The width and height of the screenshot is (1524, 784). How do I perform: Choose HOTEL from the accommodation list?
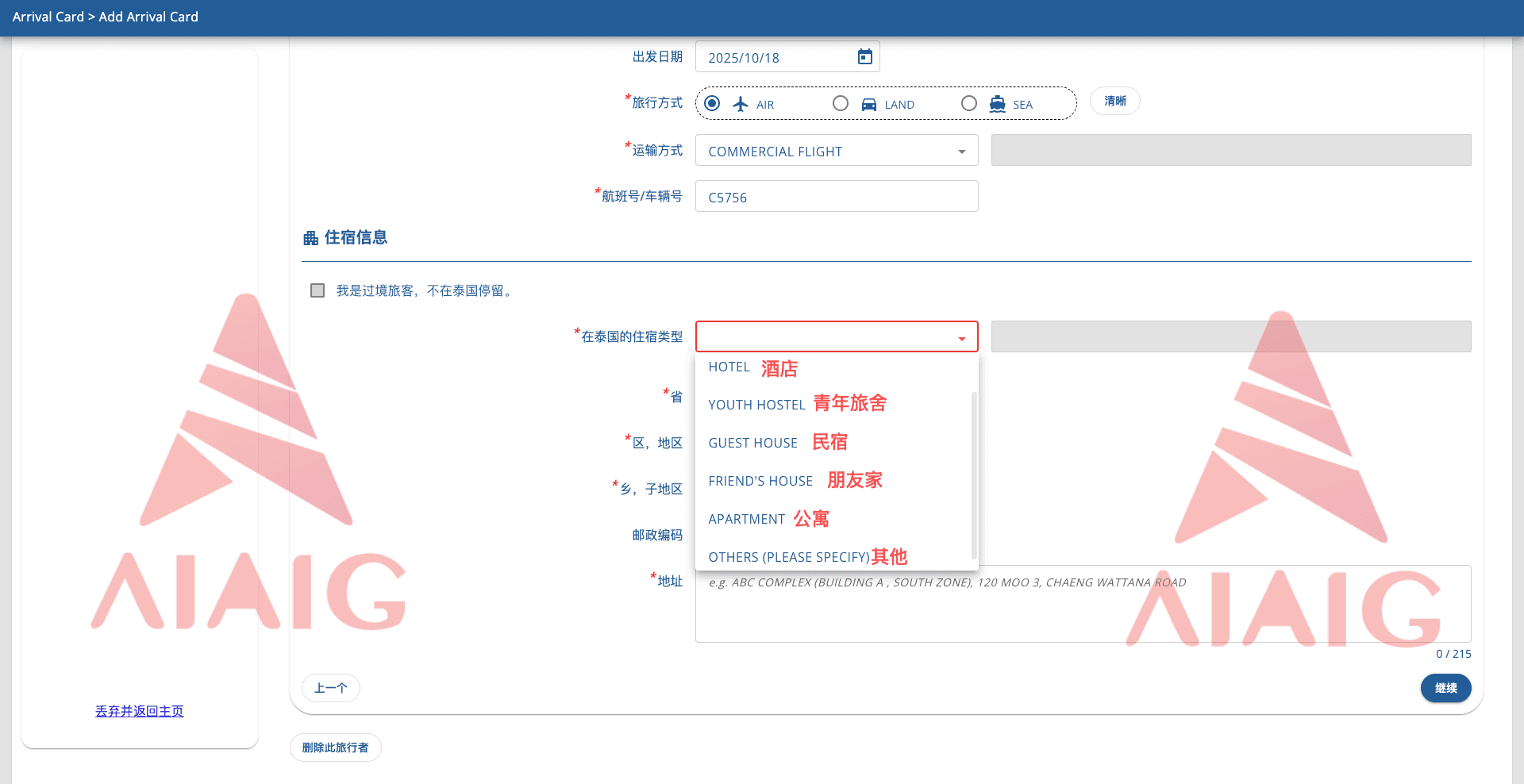pos(833,367)
